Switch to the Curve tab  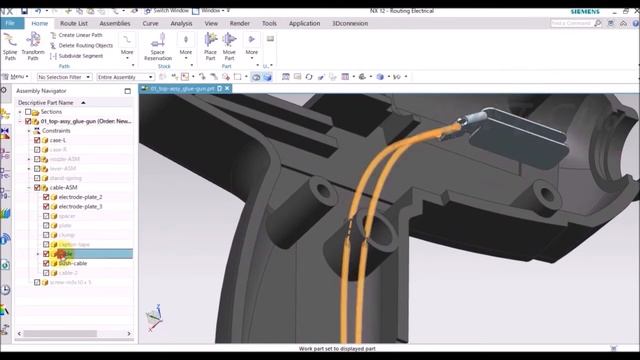tap(150, 23)
